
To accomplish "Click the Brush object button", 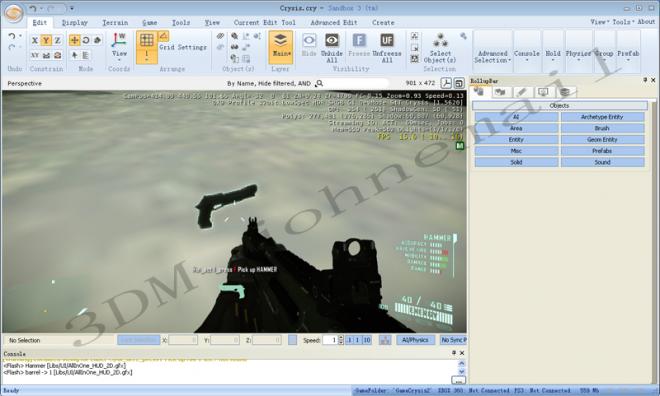I will tap(602, 128).
